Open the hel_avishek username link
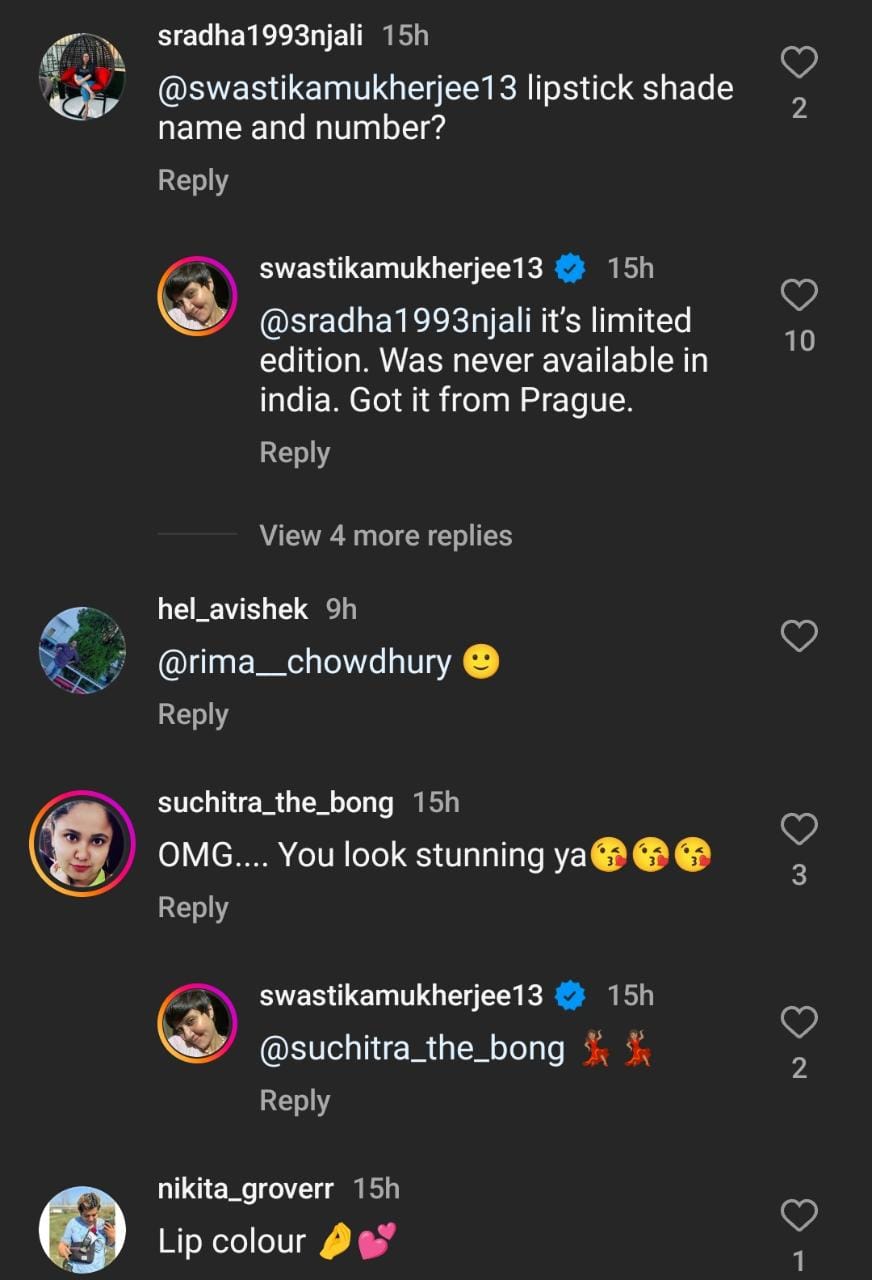 click(232, 609)
